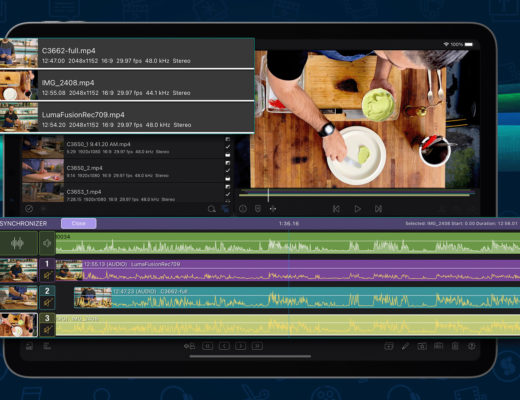The height and width of the screenshot is (400, 520).
Task: Click the marker shield icon below preview
Action: tap(258, 209)
